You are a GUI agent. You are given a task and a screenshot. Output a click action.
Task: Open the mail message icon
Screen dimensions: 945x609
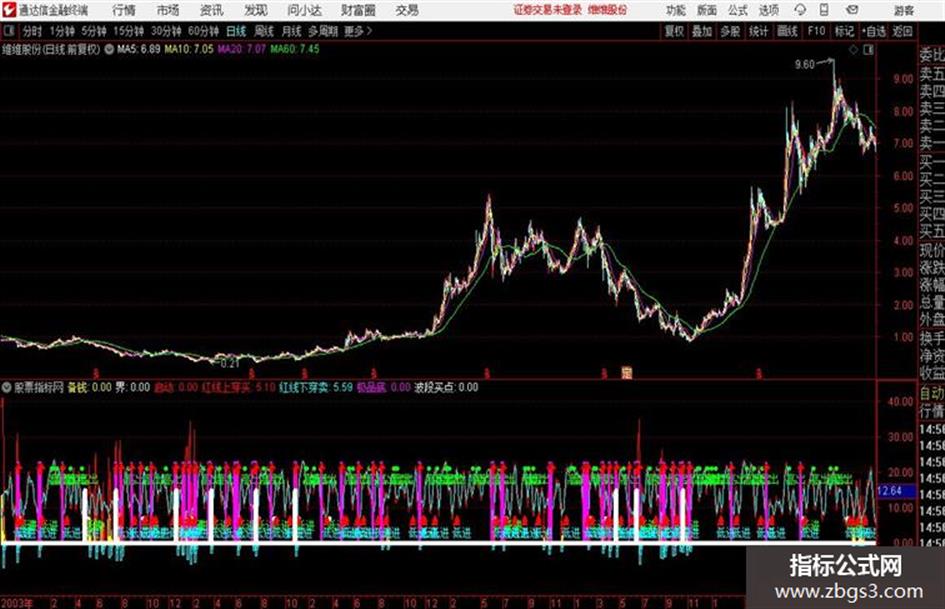852,10
